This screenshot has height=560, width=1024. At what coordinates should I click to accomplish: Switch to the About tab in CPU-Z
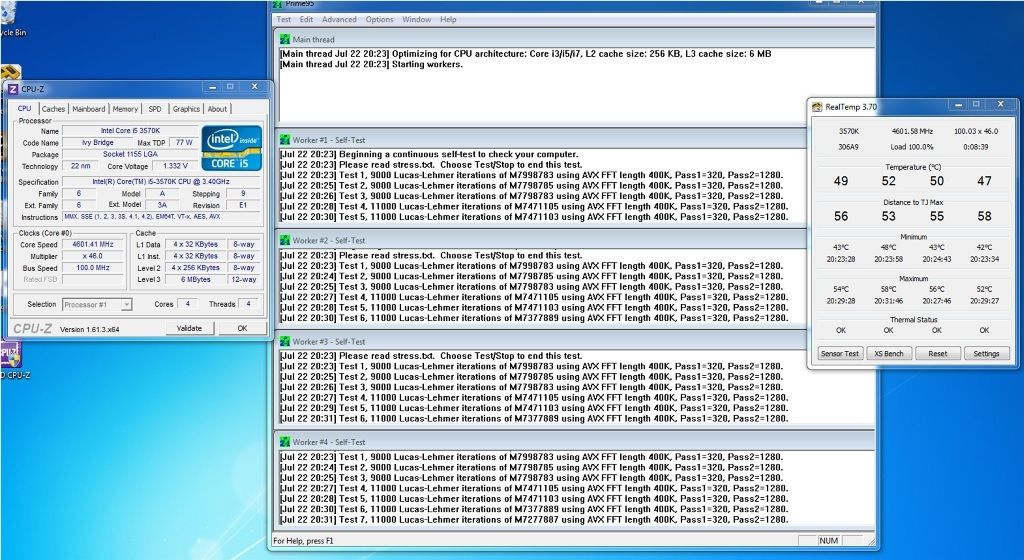(217, 109)
